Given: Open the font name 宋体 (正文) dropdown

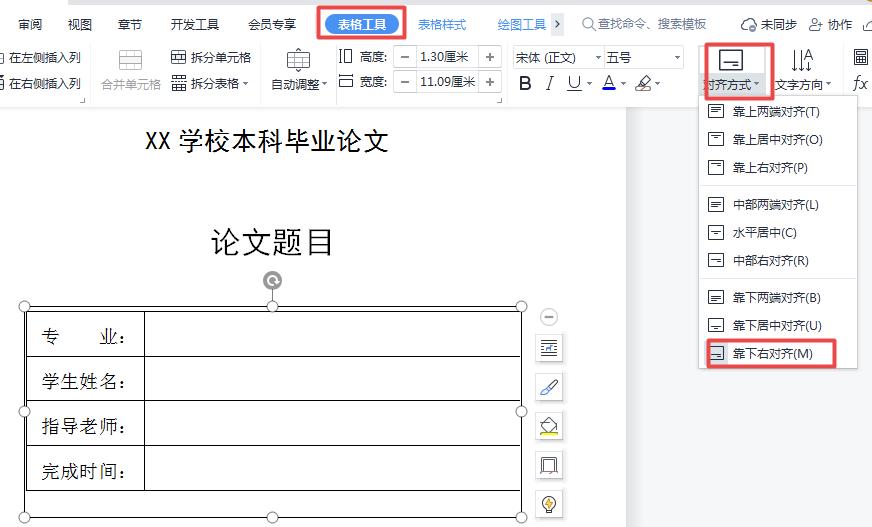Looking at the screenshot, I should pyautogui.click(x=598, y=58).
